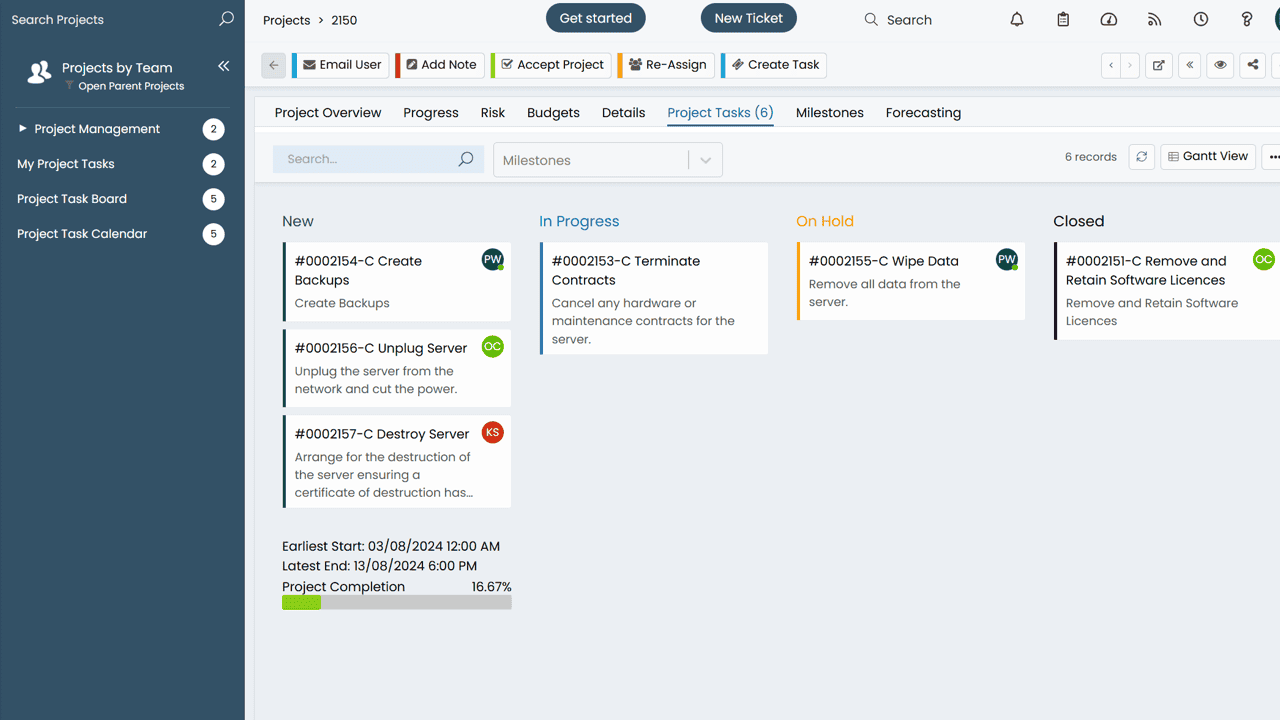Viewport: 1280px width, 720px height.
Task: Click Email User button
Action: pos(341,65)
